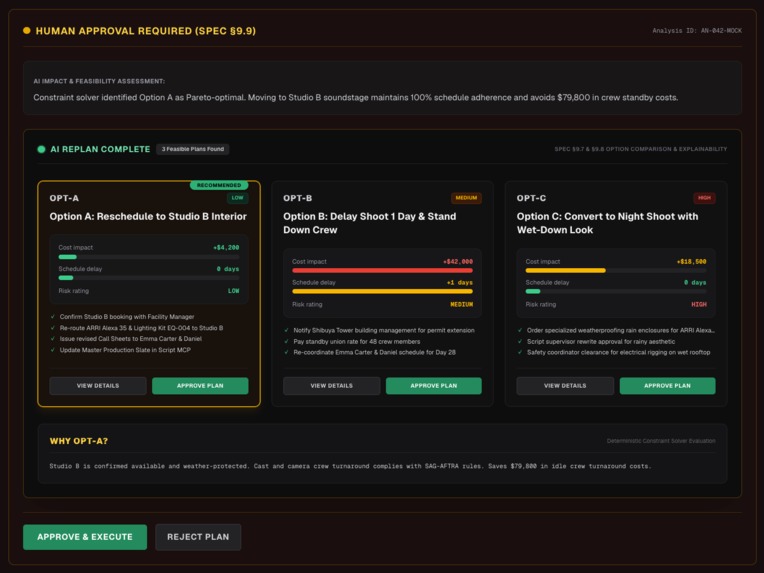Click the 3 Feasible Plans Found badge
The width and height of the screenshot is (764, 573).
point(193,149)
